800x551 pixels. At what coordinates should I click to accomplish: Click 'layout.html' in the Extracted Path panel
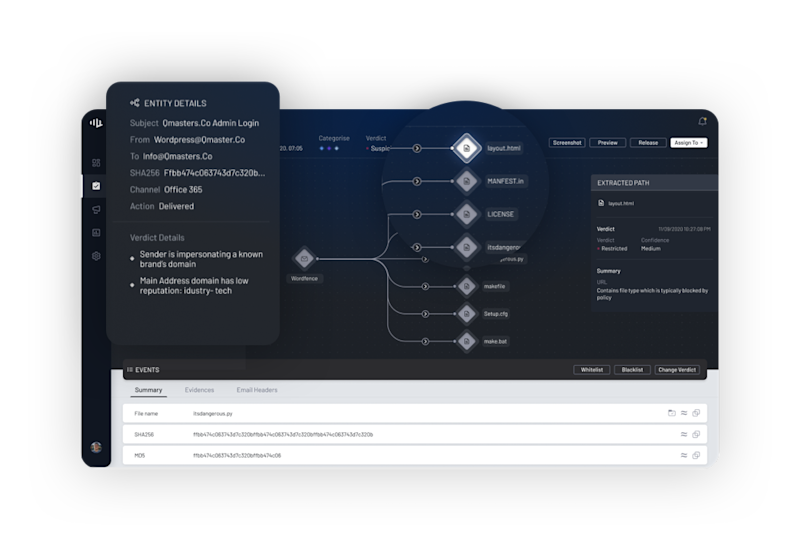click(621, 203)
